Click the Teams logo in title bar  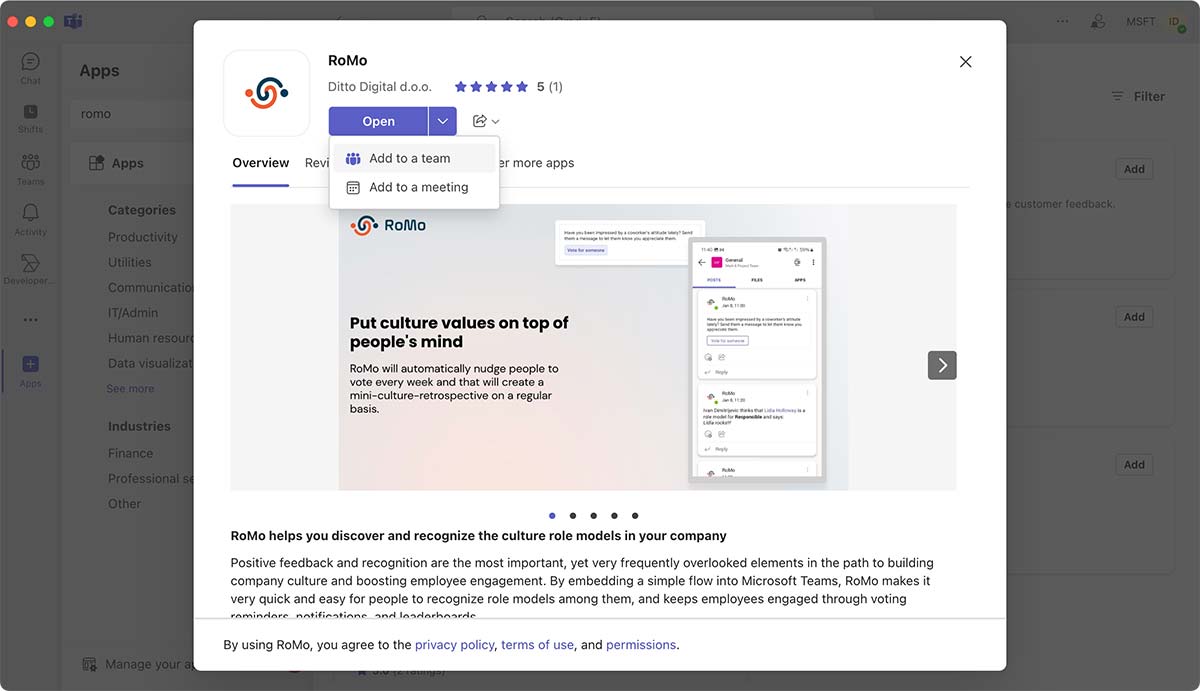point(73,21)
